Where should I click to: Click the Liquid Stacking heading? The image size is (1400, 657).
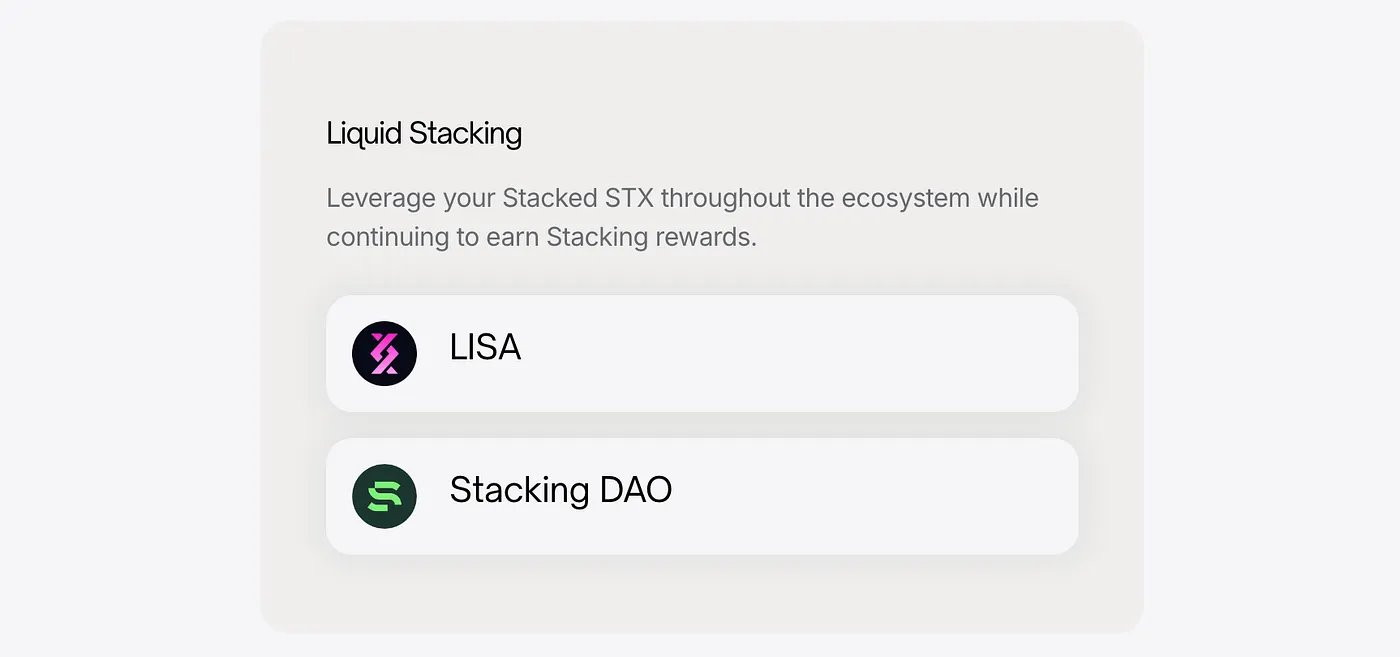point(423,133)
